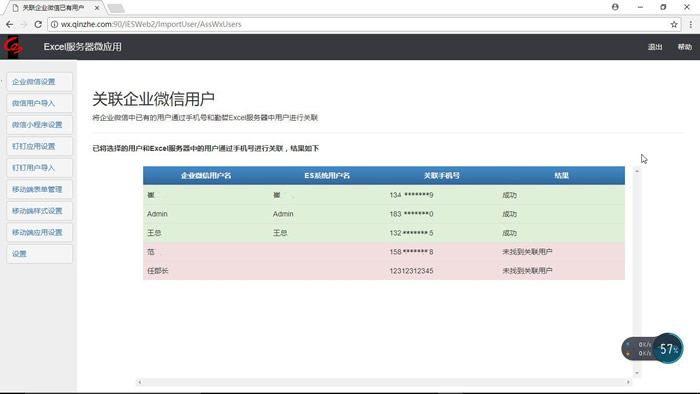This screenshot has width=700, height=394.
Task: Click the 关联企业微信用户 page heading
Action: point(154,99)
